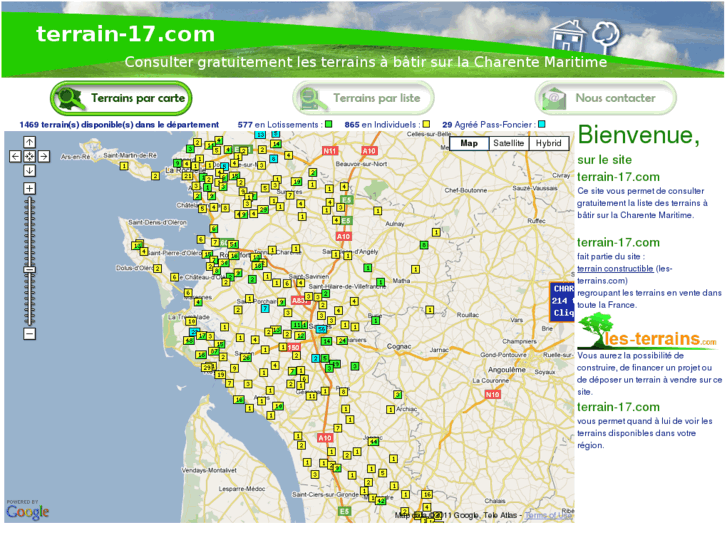Select the 1 marker below Saint-Martin-de-Ré

point(124,166)
